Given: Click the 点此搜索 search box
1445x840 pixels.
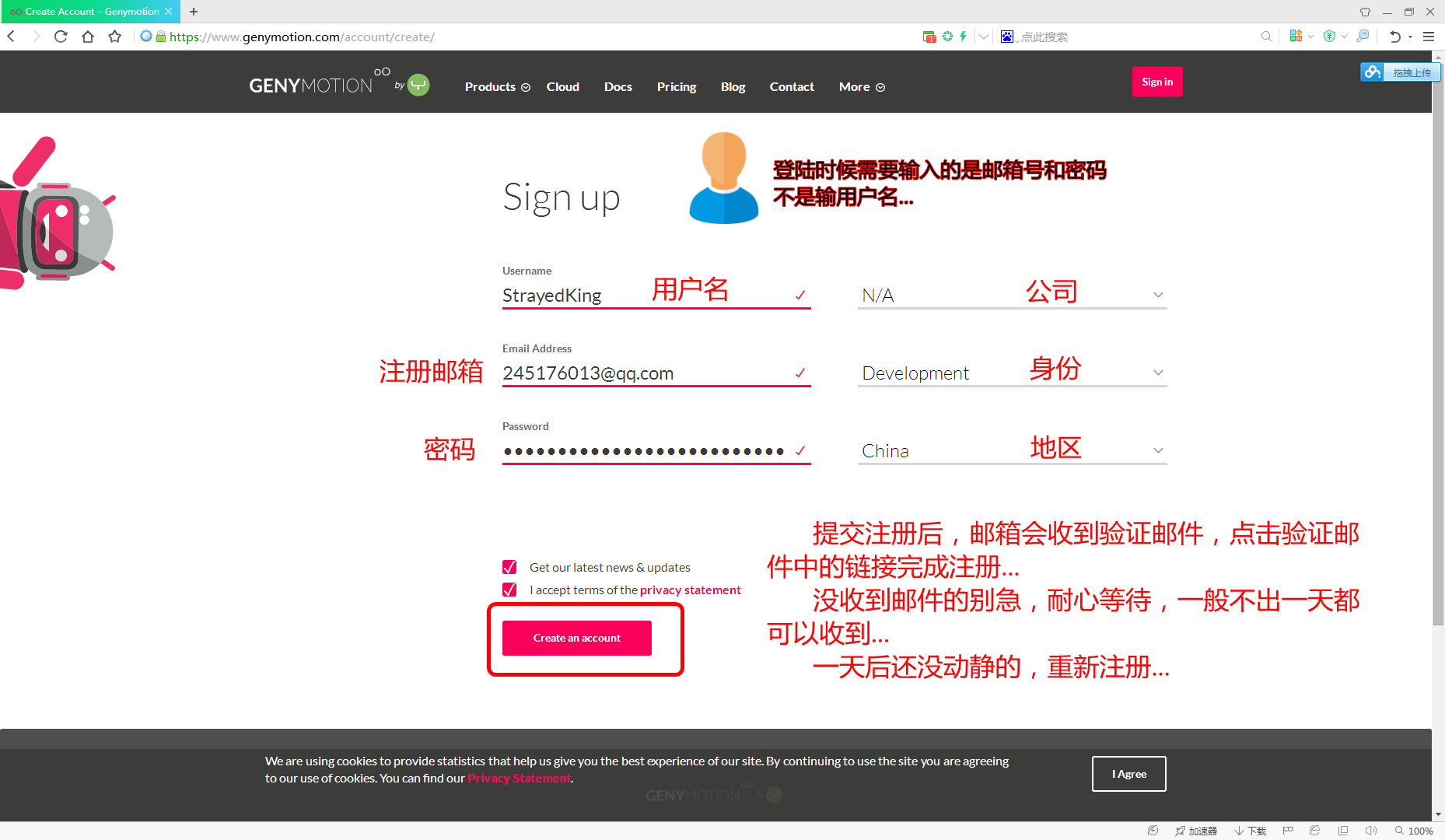Looking at the screenshot, I should click(x=1135, y=37).
